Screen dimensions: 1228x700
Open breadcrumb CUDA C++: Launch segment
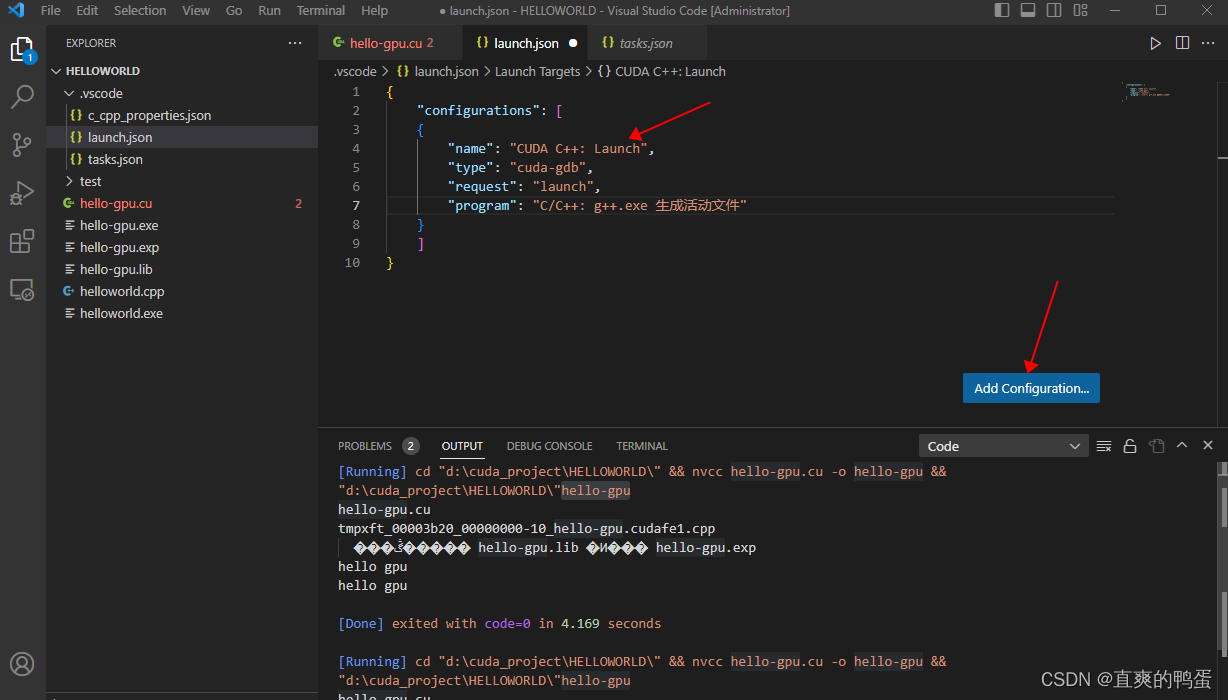[662, 71]
